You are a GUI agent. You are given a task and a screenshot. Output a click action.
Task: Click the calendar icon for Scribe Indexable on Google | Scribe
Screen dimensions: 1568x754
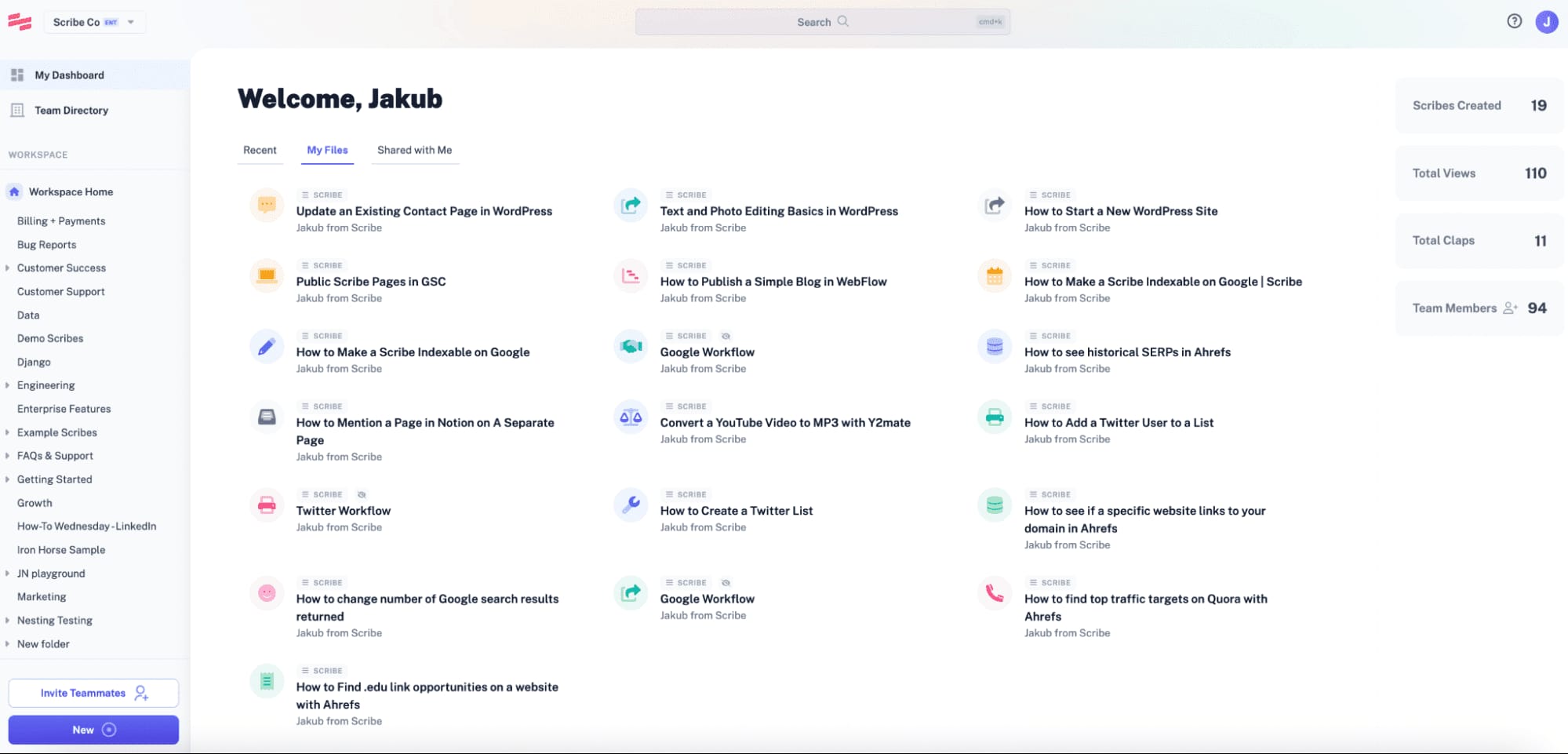pos(995,276)
